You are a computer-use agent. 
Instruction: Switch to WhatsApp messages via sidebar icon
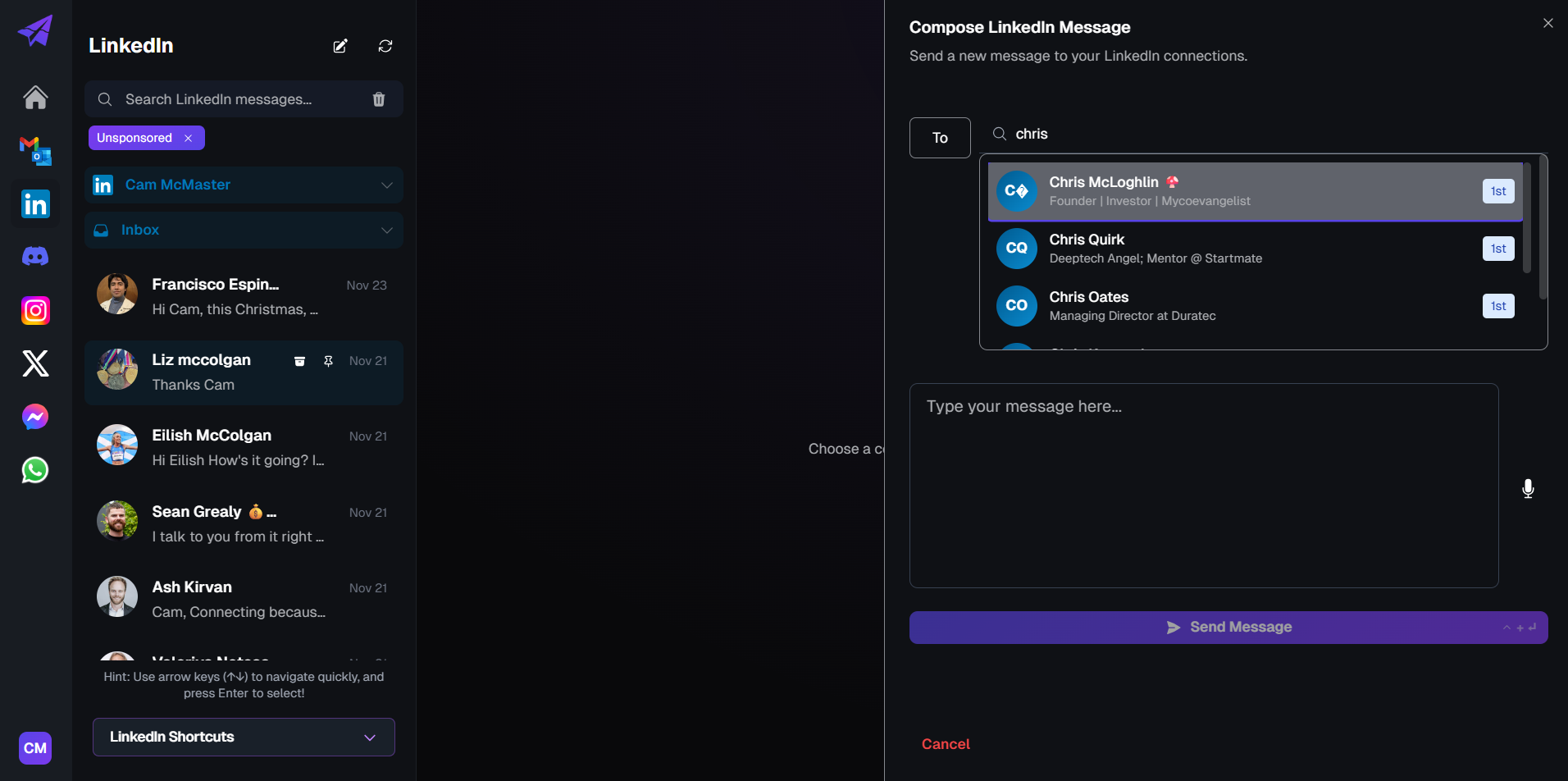click(x=35, y=470)
